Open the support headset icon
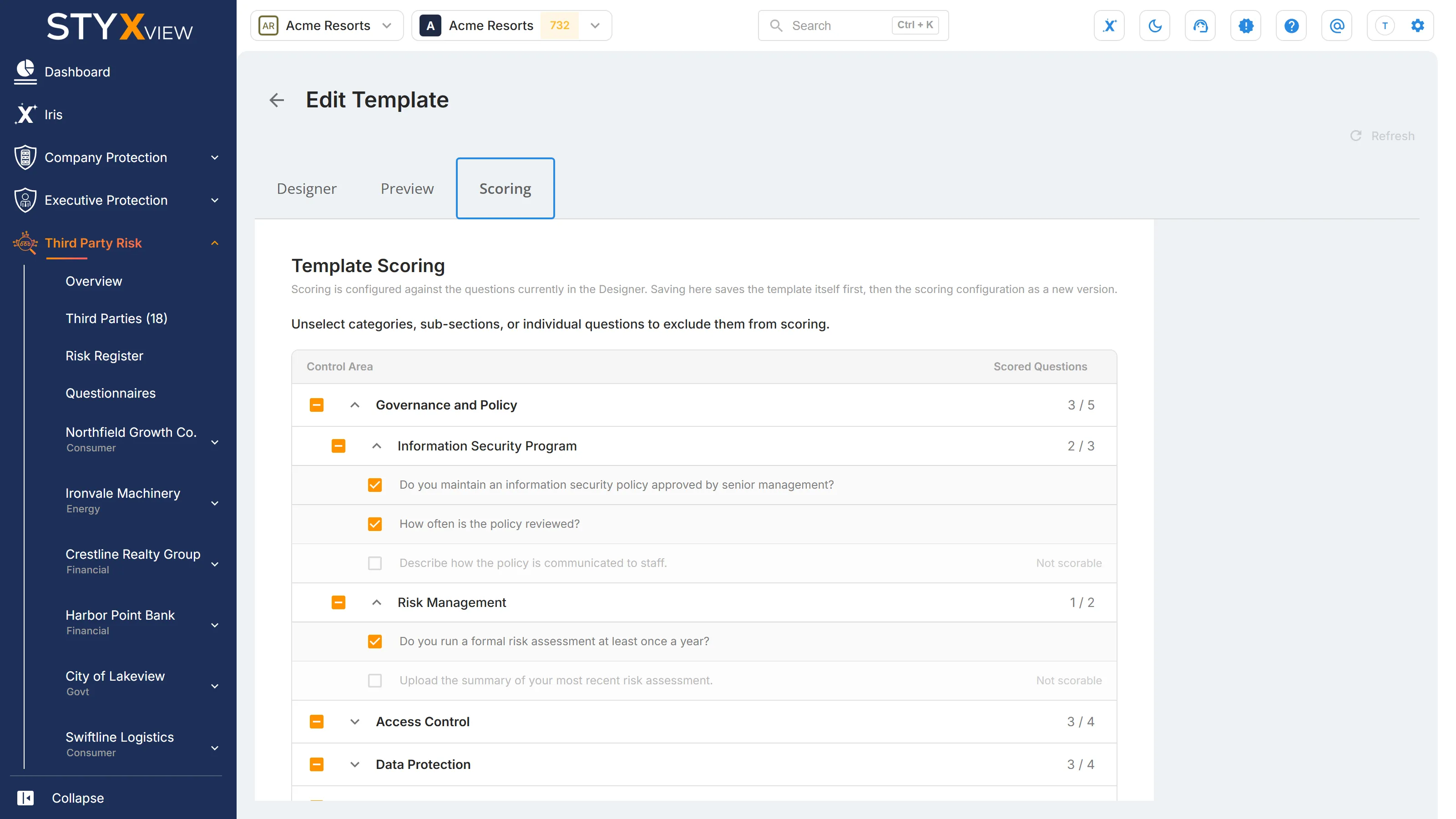This screenshot has height=819, width=1456. pos(1200,25)
